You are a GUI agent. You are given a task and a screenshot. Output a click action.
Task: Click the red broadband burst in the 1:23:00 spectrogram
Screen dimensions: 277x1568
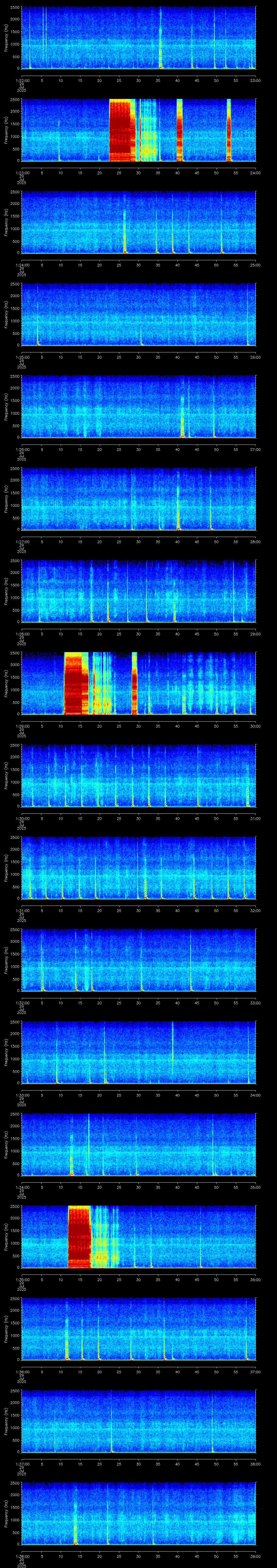pyautogui.click(x=122, y=130)
